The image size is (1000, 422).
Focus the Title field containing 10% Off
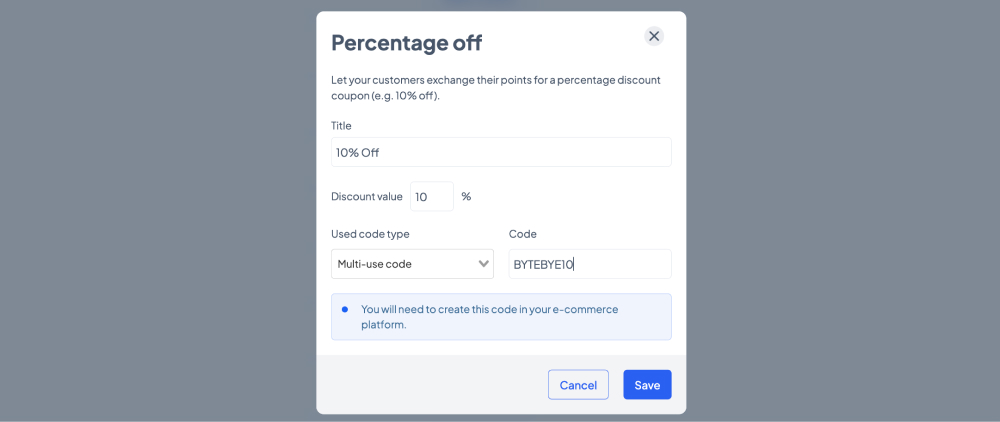(x=501, y=152)
